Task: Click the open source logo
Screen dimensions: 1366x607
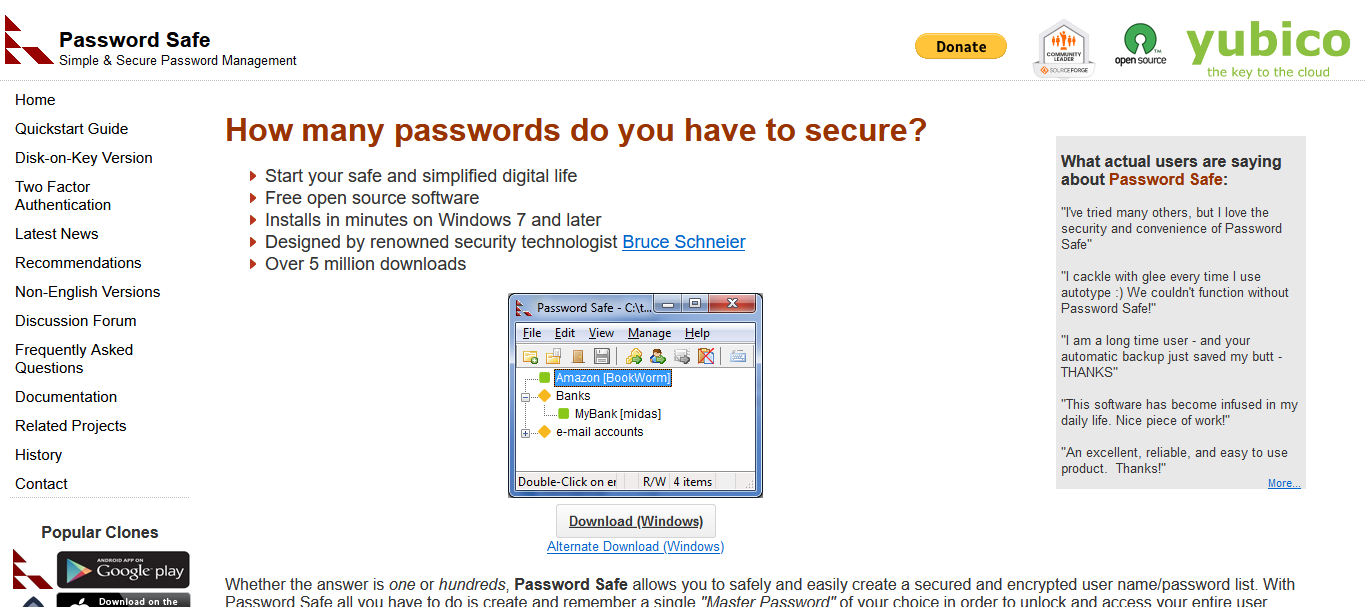Action: 1140,42
